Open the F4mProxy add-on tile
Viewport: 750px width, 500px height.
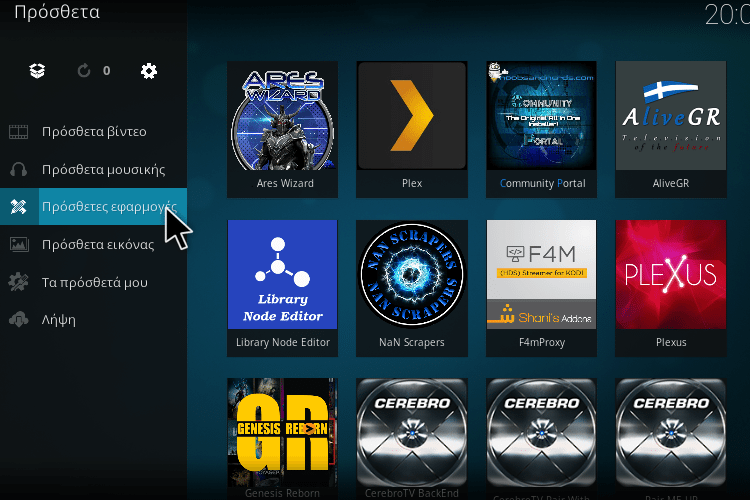tap(541, 288)
